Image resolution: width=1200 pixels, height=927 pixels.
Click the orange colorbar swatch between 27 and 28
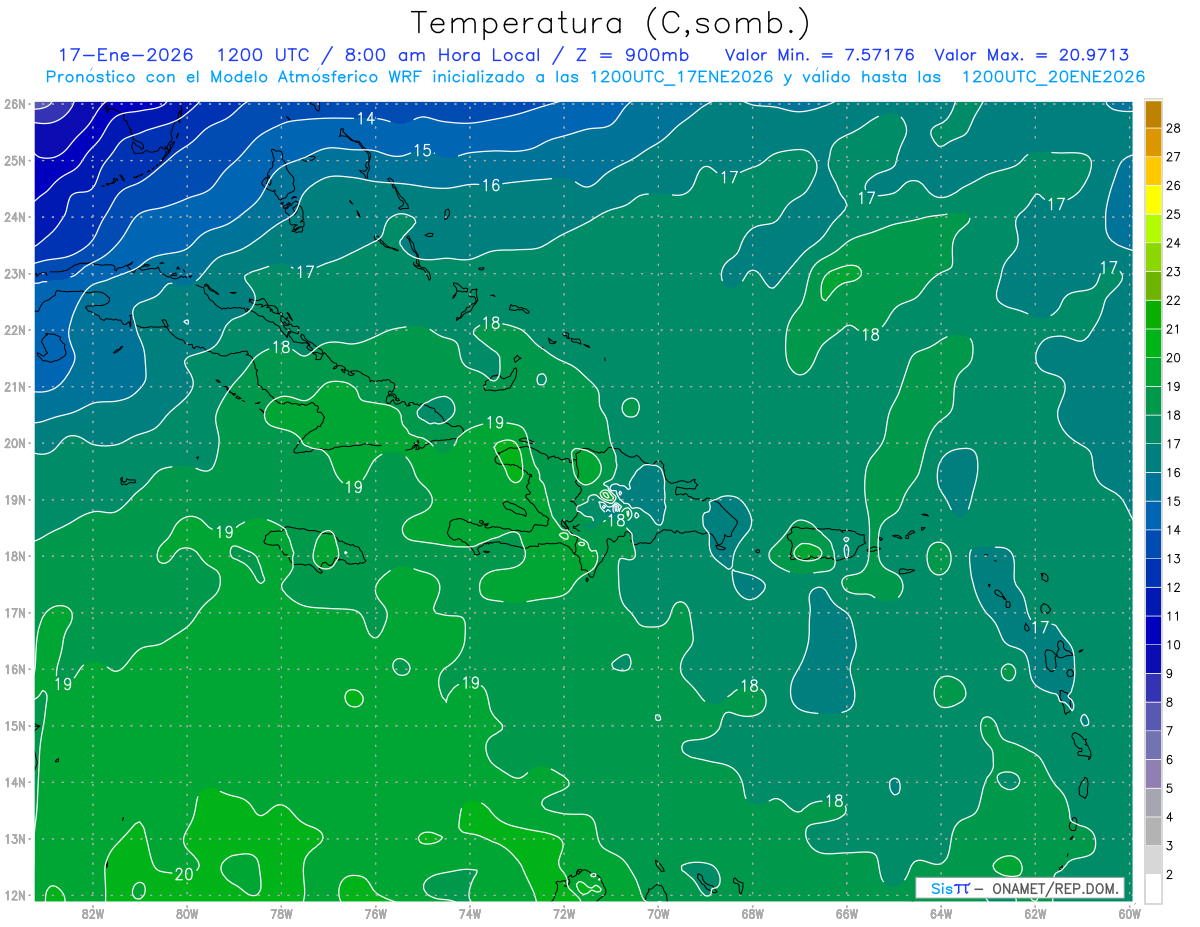click(1153, 142)
